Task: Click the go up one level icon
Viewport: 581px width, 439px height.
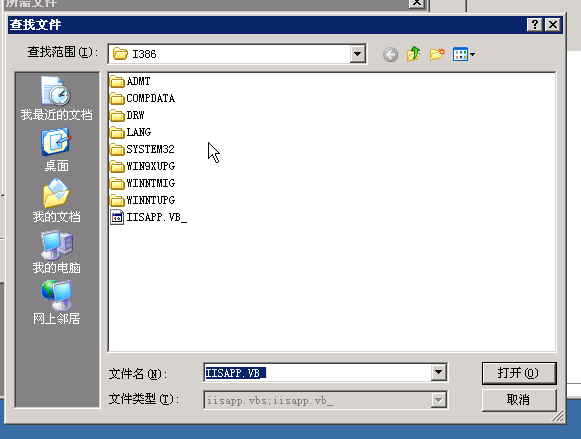Action: [414, 54]
